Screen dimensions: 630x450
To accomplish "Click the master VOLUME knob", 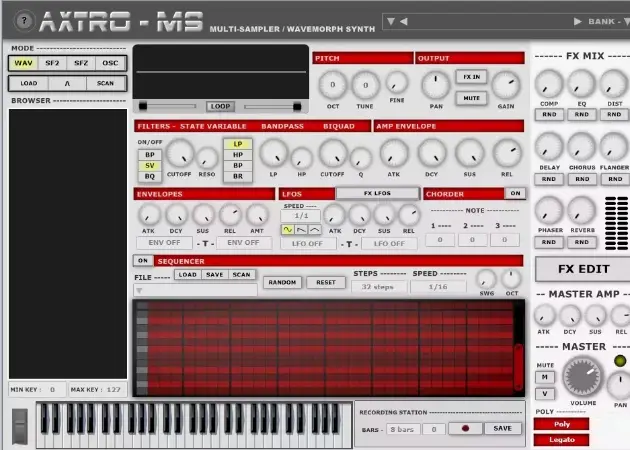I will click(x=582, y=377).
